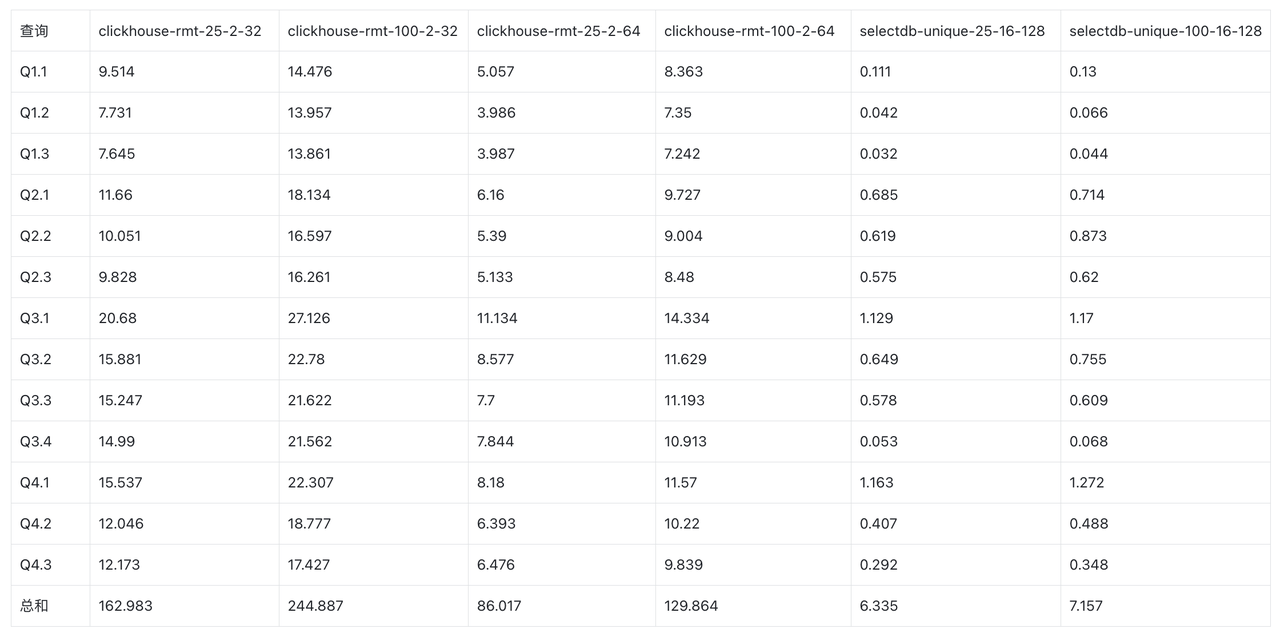
Task: Click the cell showing 244.887
Action: 316,606
